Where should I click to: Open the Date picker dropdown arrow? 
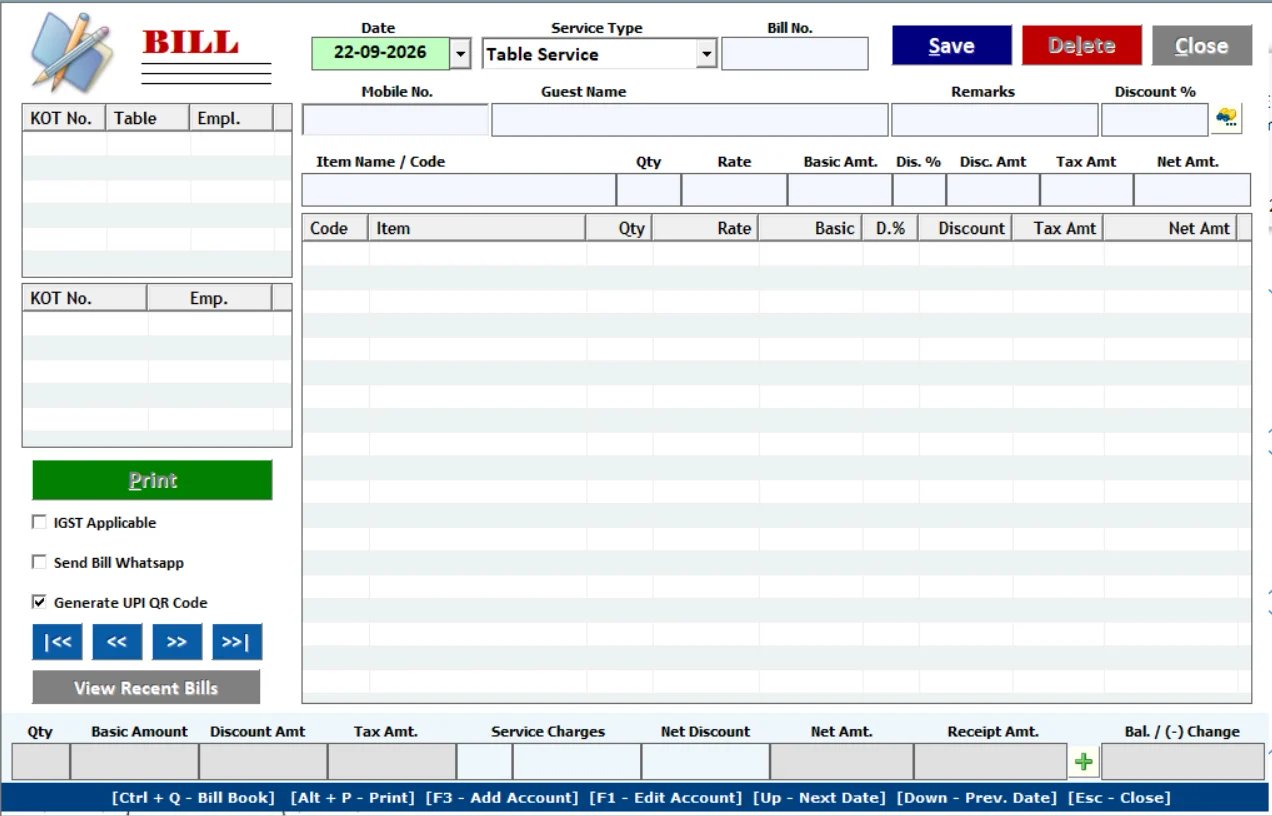[460, 54]
